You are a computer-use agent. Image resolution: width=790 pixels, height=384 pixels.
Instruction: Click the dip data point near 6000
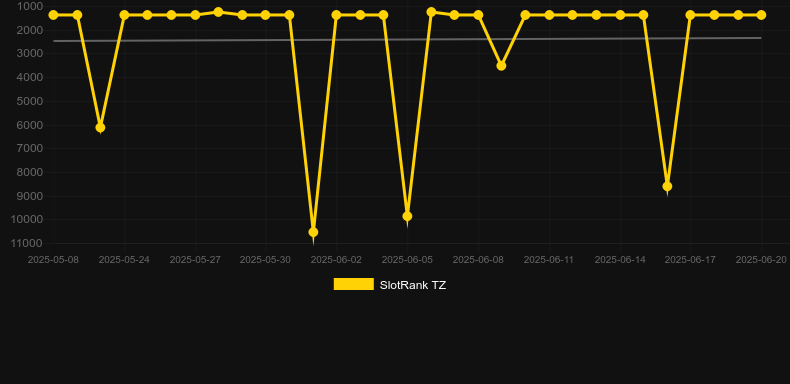coord(100,127)
